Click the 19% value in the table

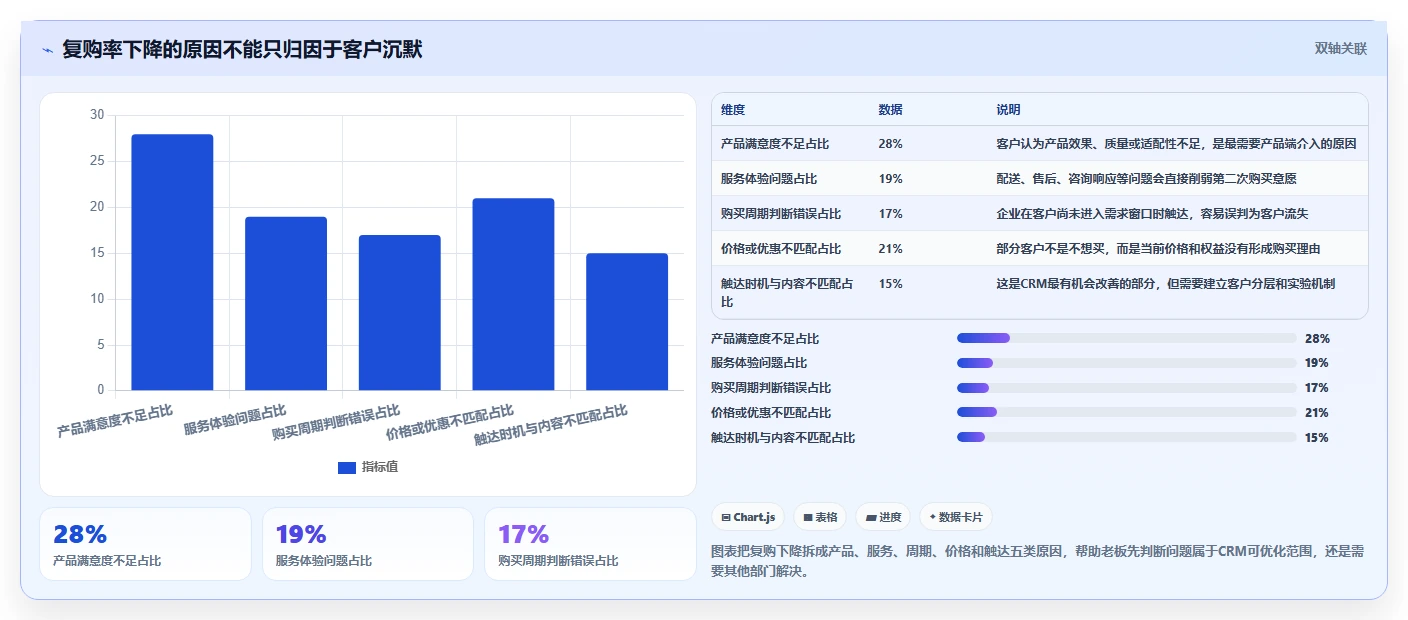(890, 179)
